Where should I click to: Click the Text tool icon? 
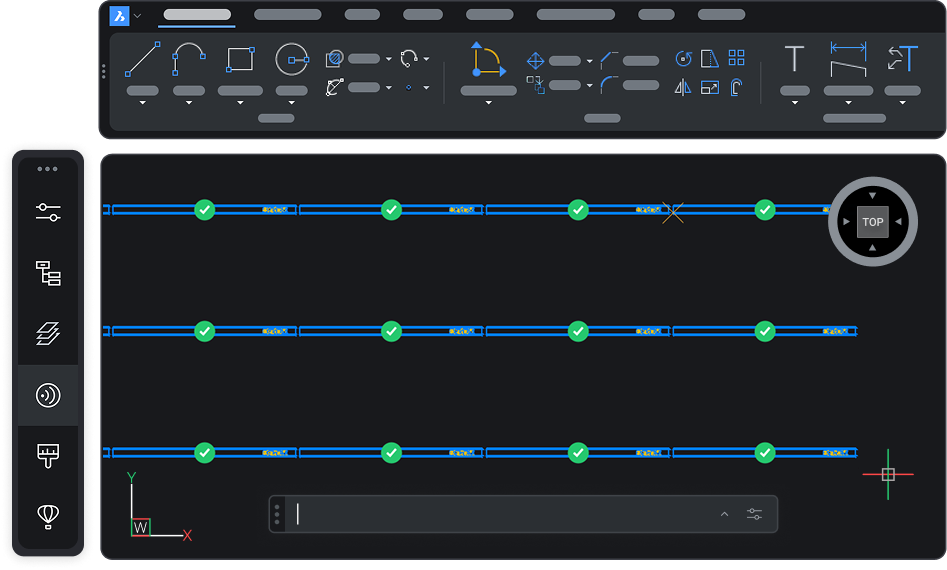[794, 59]
